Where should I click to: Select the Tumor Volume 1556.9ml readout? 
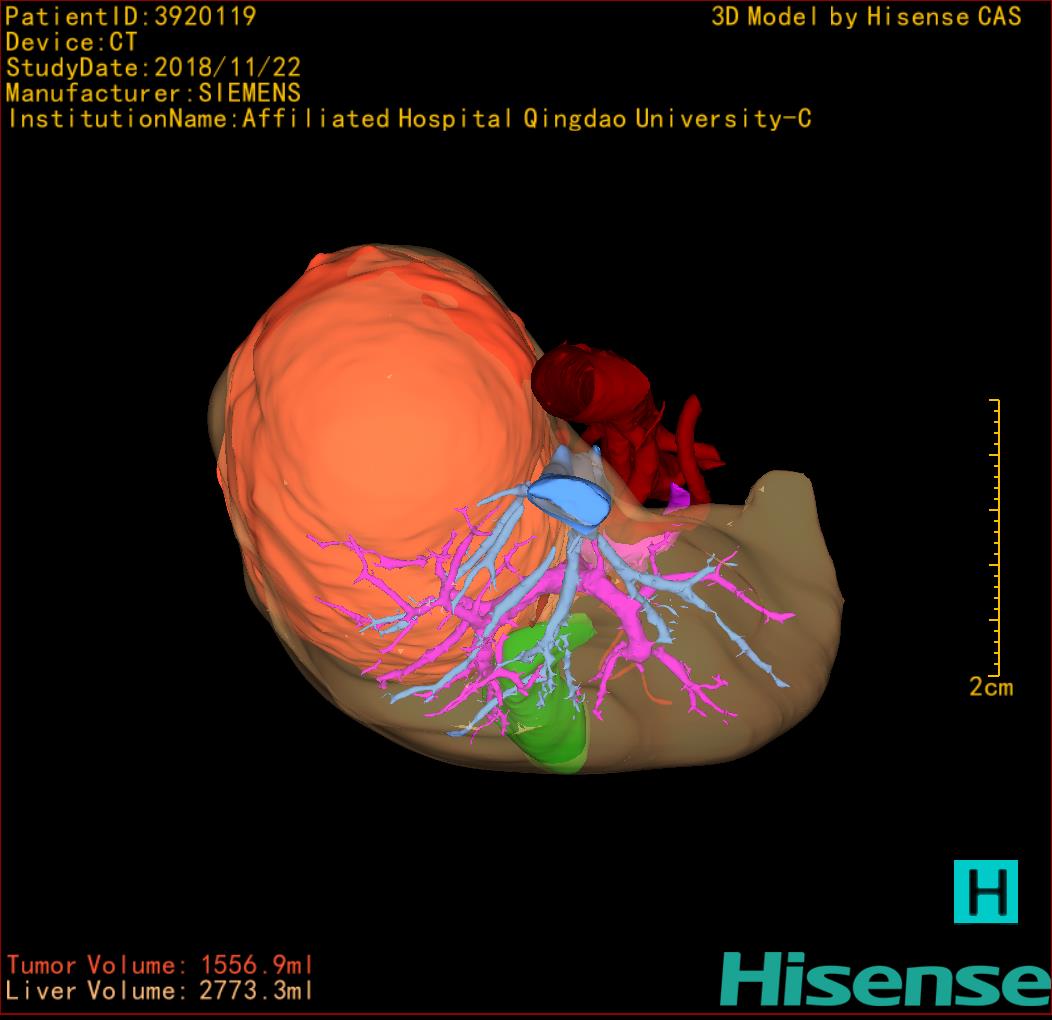click(160, 965)
